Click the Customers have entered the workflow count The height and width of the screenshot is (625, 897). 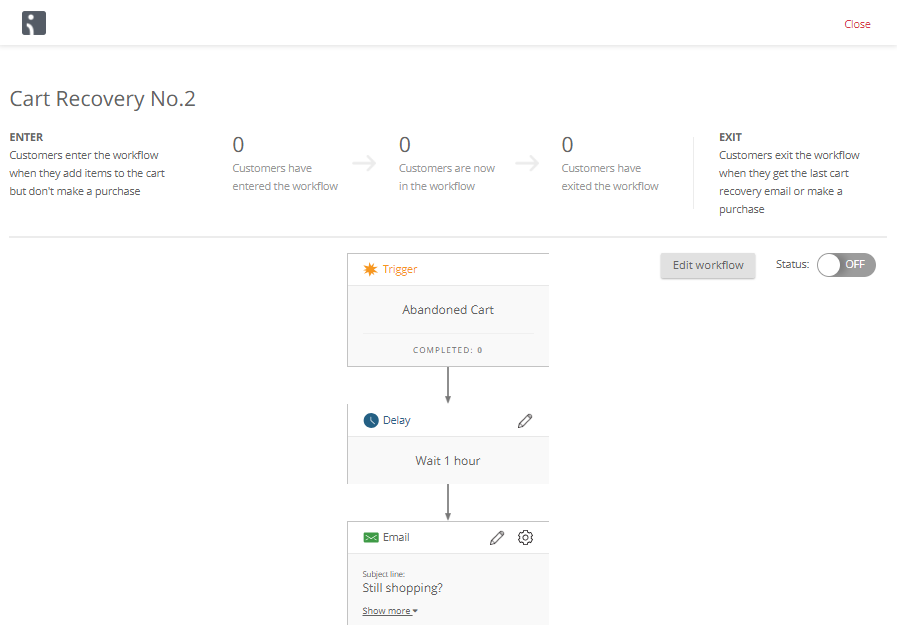[x=238, y=145]
